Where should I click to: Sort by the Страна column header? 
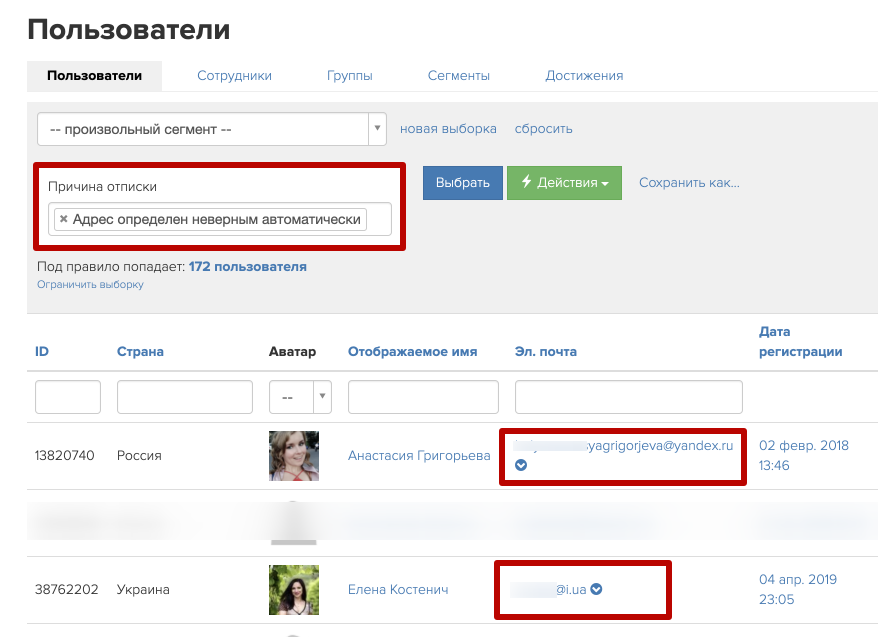coord(140,351)
